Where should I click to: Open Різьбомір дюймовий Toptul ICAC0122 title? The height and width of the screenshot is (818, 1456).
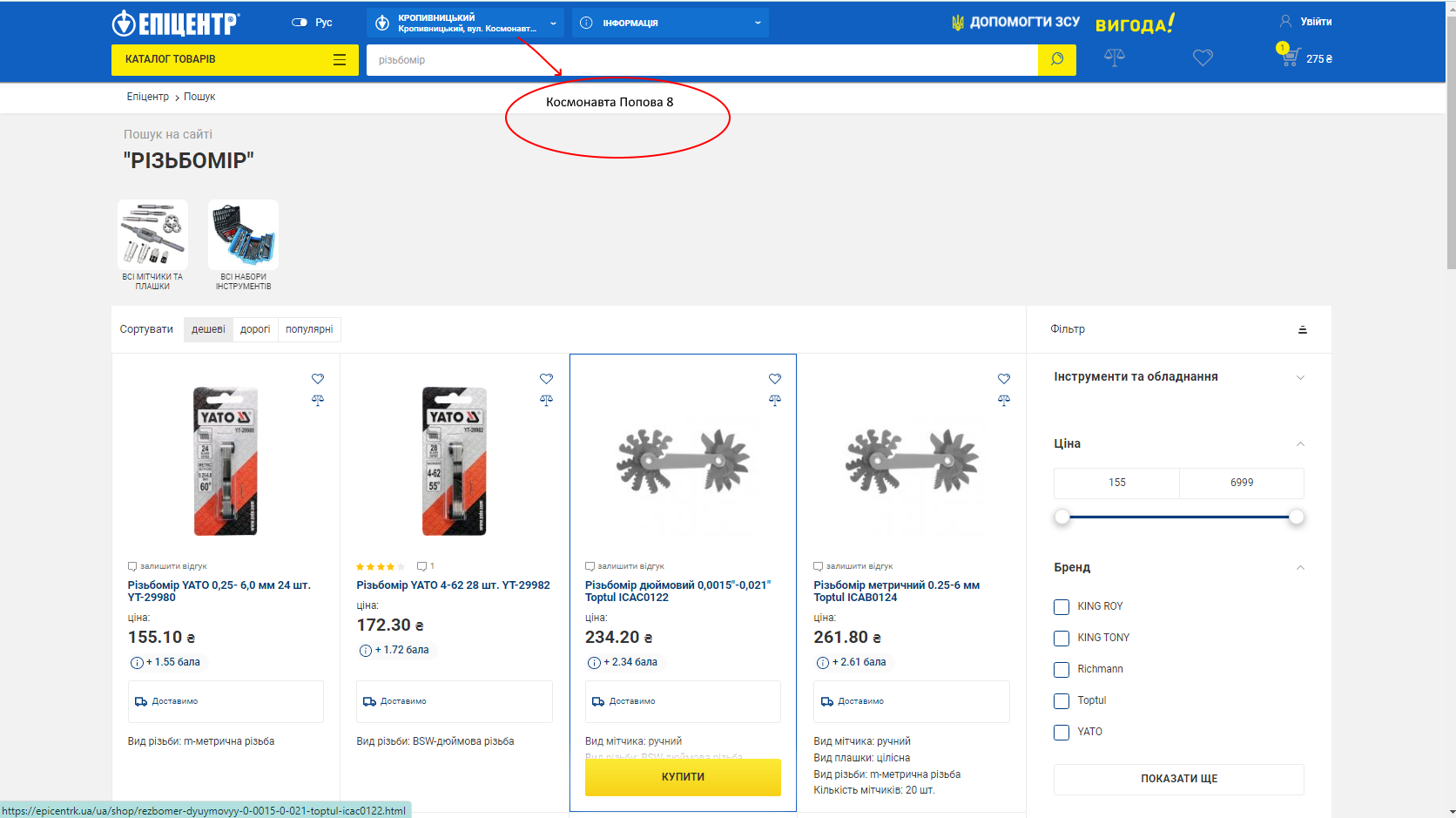(678, 592)
